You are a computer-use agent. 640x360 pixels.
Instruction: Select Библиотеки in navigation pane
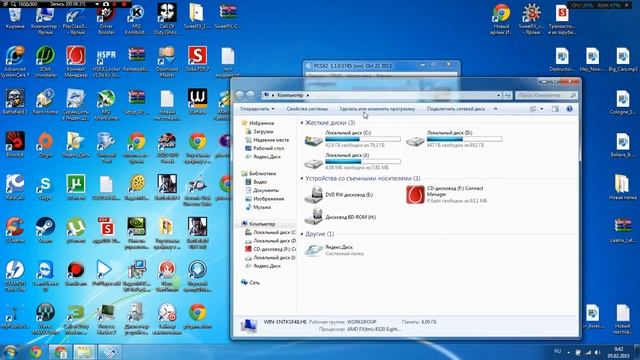pos(259,173)
